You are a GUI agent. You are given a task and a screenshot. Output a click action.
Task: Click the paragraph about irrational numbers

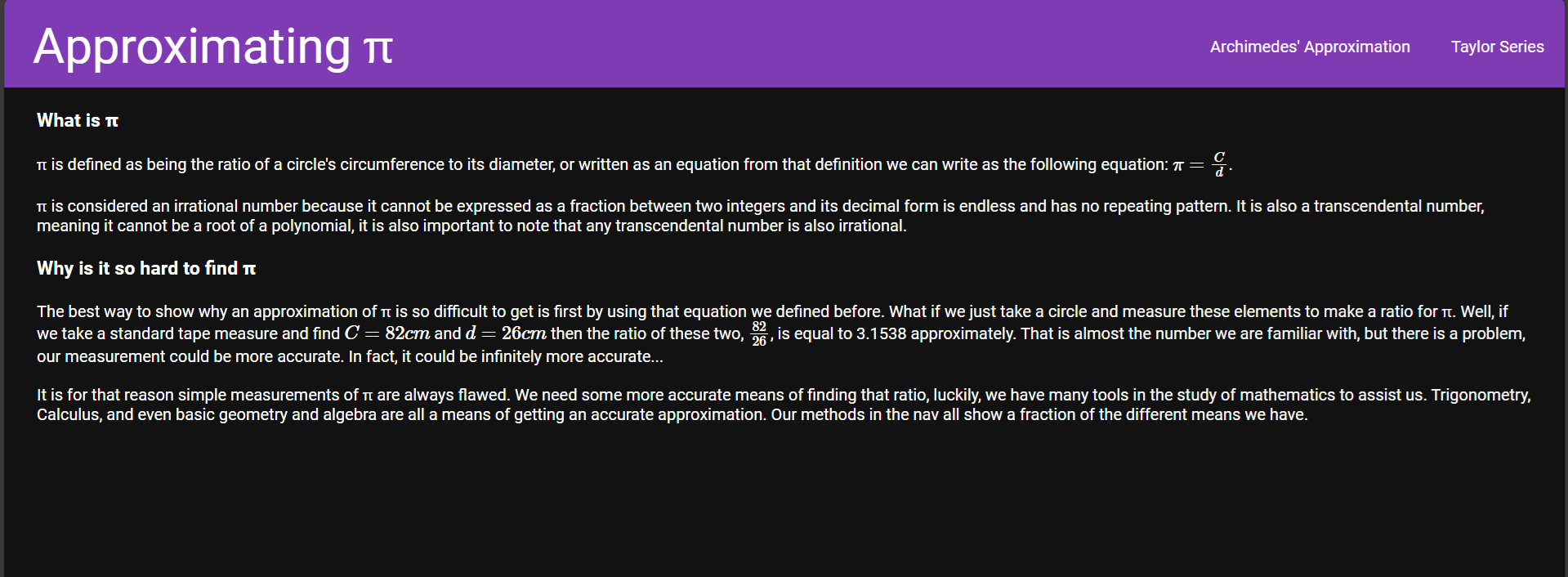coord(761,216)
